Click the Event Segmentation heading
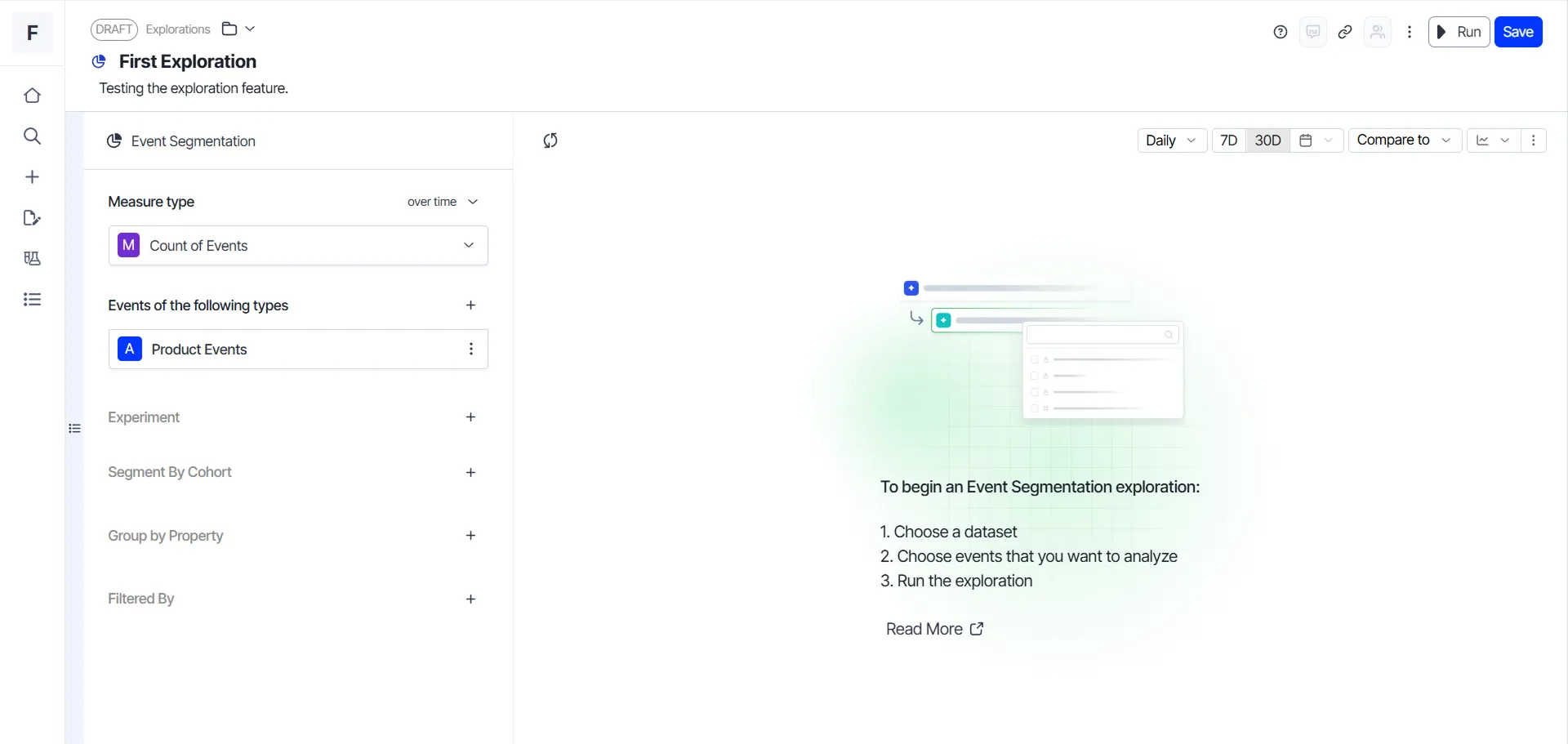This screenshot has width=1568, height=744. [x=194, y=141]
